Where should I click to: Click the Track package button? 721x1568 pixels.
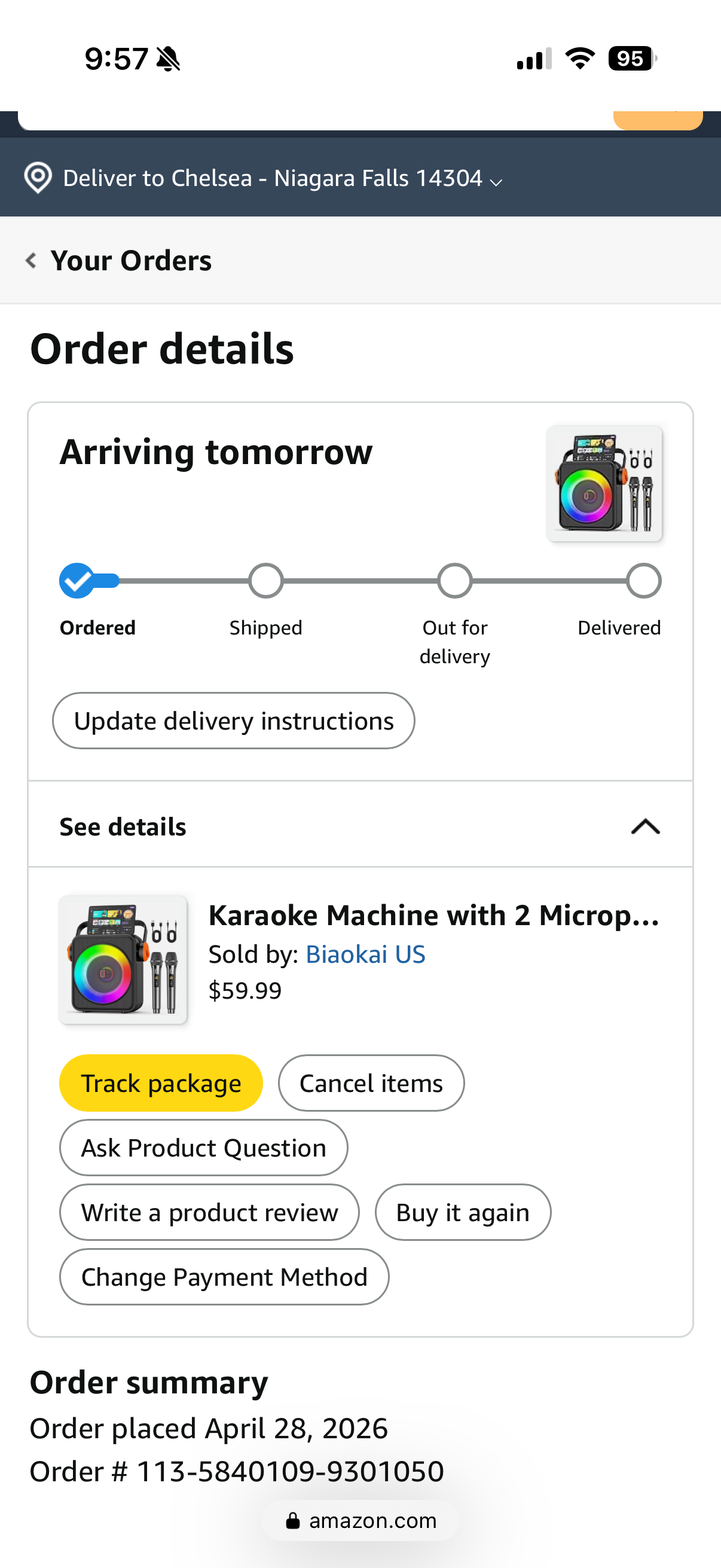point(161,1084)
